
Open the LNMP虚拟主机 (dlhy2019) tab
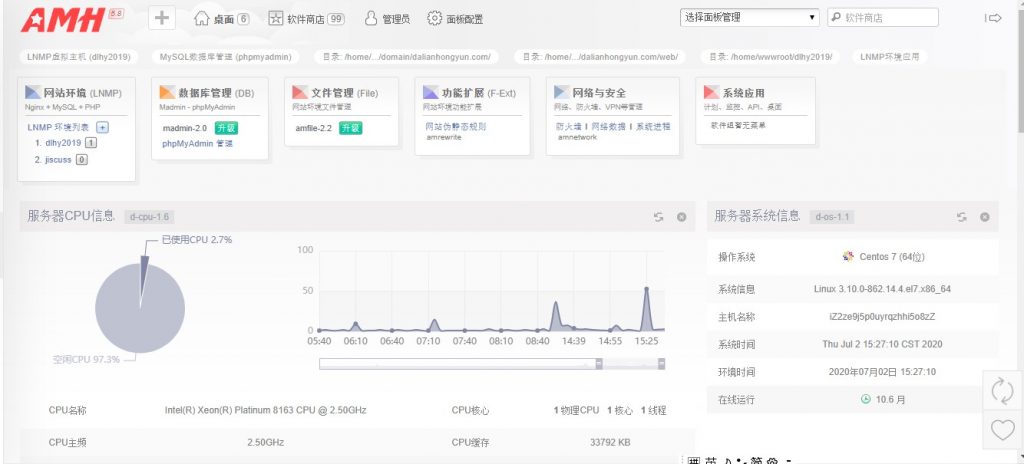coord(79,57)
